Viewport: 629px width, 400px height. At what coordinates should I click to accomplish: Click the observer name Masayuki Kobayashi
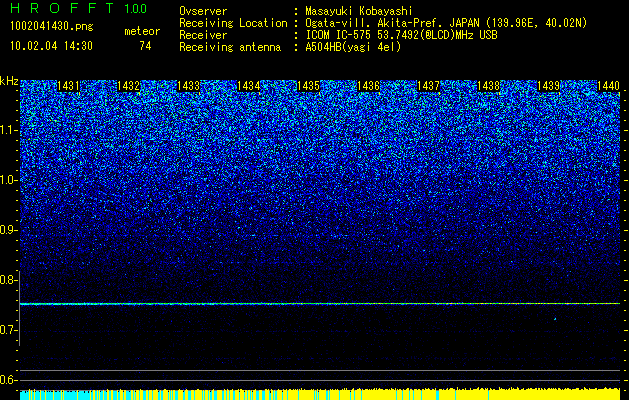pos(358,11)
